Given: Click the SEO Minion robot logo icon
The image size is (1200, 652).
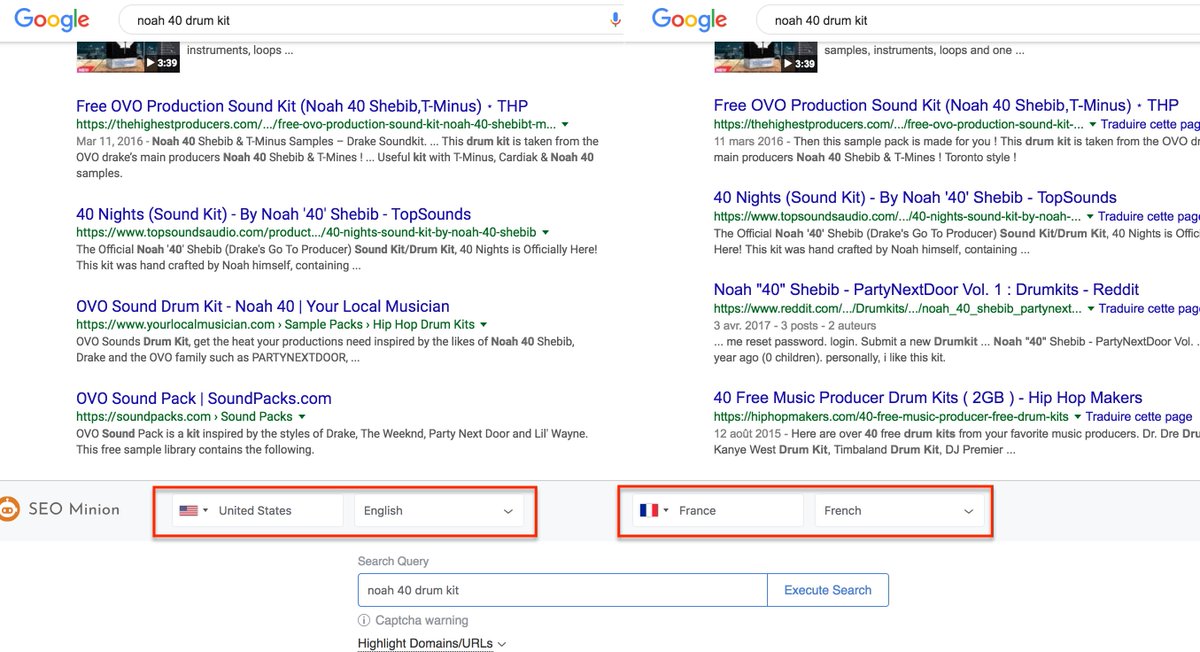Looking at the screenshot, I should [x=9, y=509].
